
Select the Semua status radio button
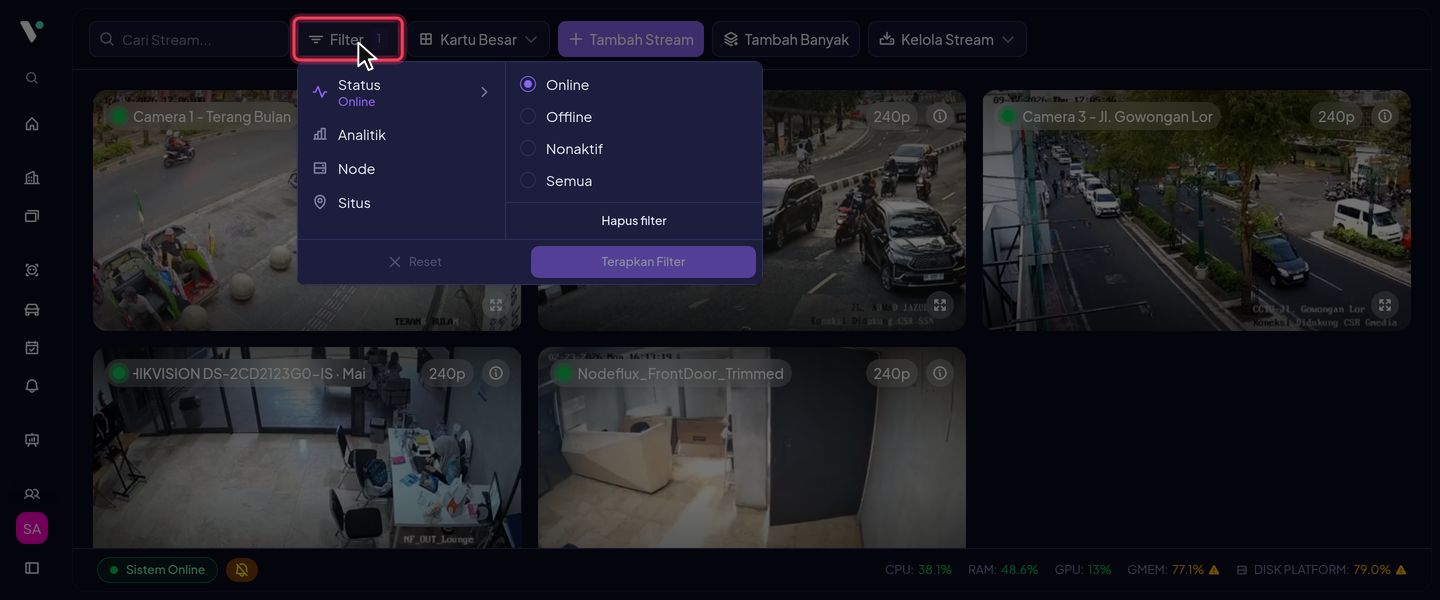(x=528, y=181)
